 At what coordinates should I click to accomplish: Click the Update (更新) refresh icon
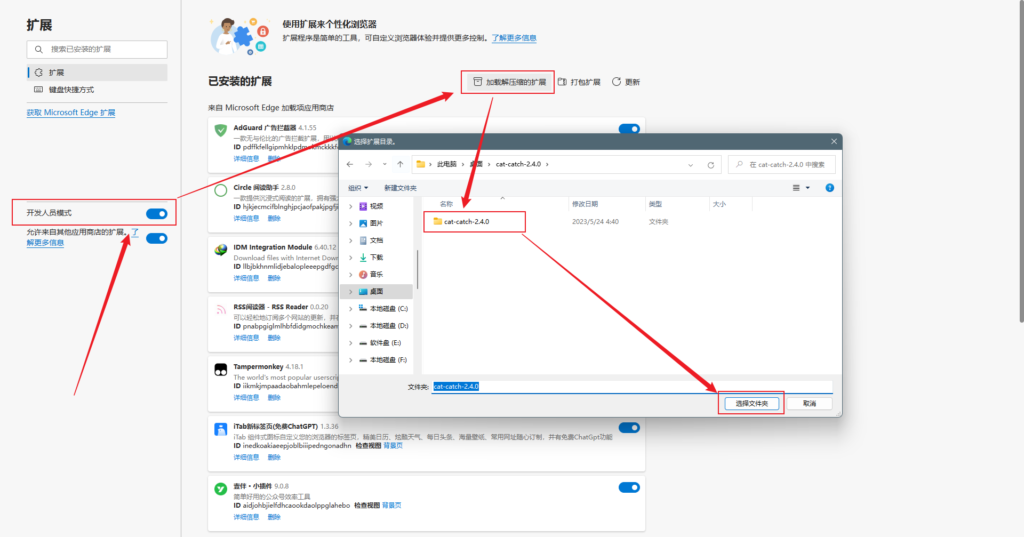click(x=616, y=82)
